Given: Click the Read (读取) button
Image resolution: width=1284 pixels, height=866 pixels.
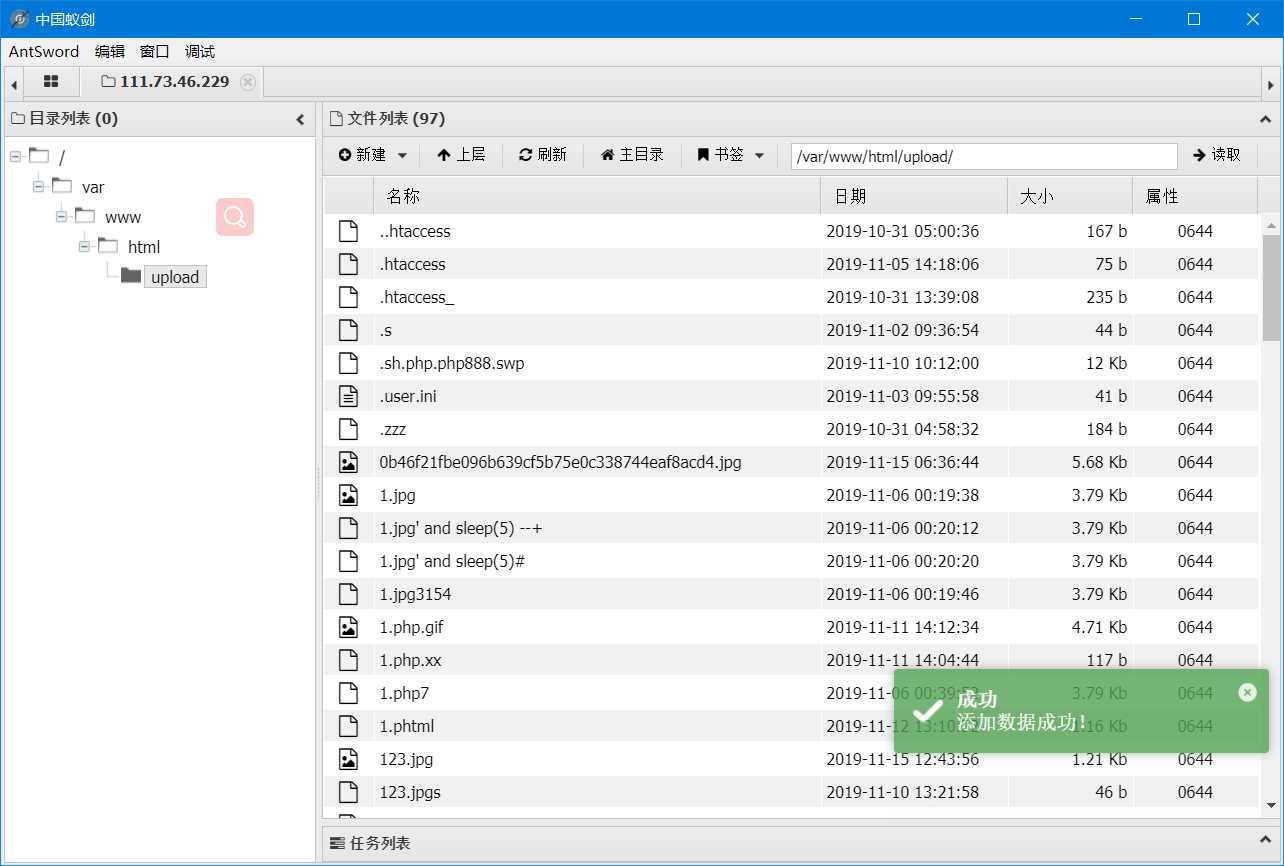Looking at the screenshot, I should click(x=1216, y=155).
